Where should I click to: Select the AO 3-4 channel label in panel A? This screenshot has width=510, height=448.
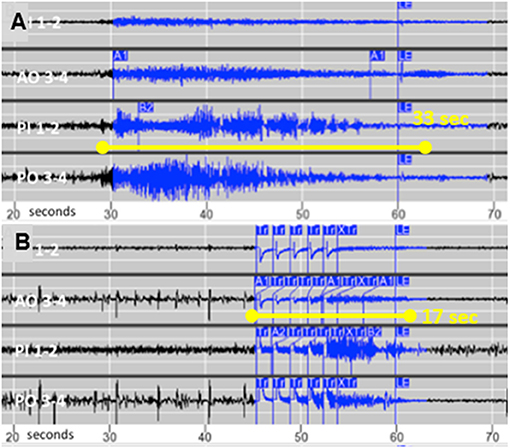click(43, 78)
